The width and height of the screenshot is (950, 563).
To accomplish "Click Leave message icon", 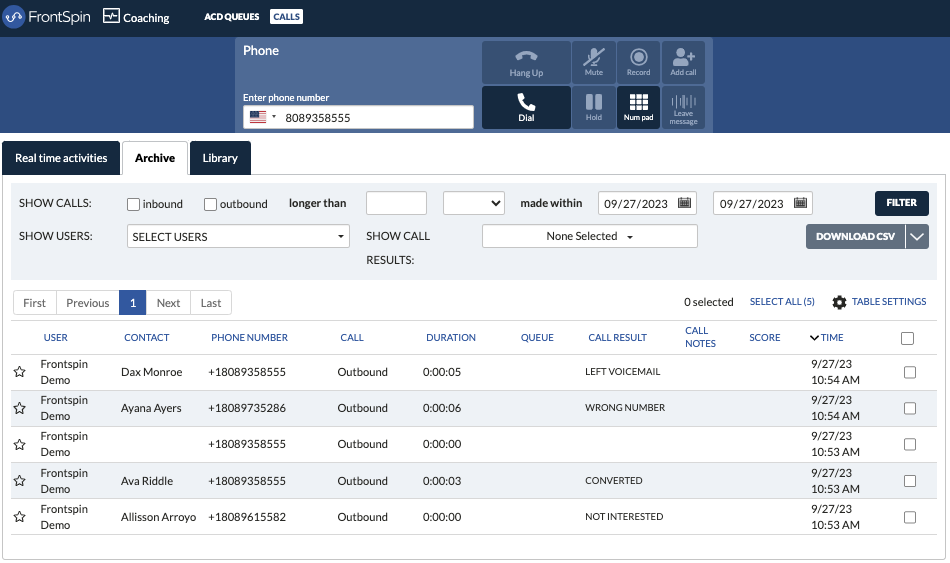I will pos(683,101).
